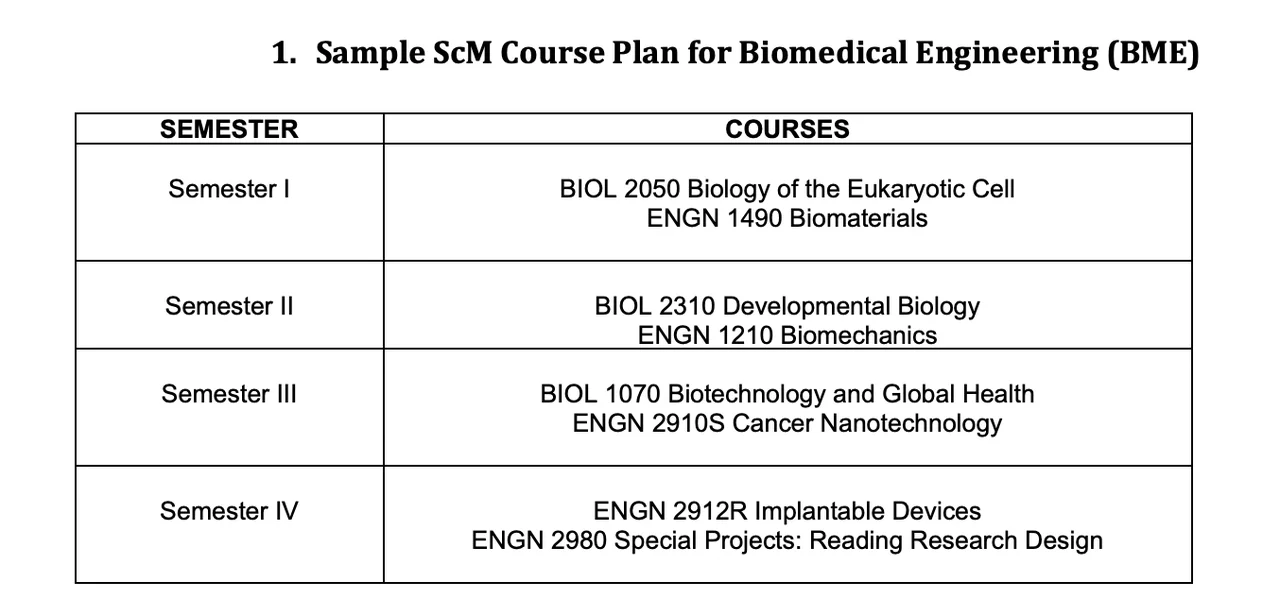Click the SEMESTER column header

coord(229,129)
